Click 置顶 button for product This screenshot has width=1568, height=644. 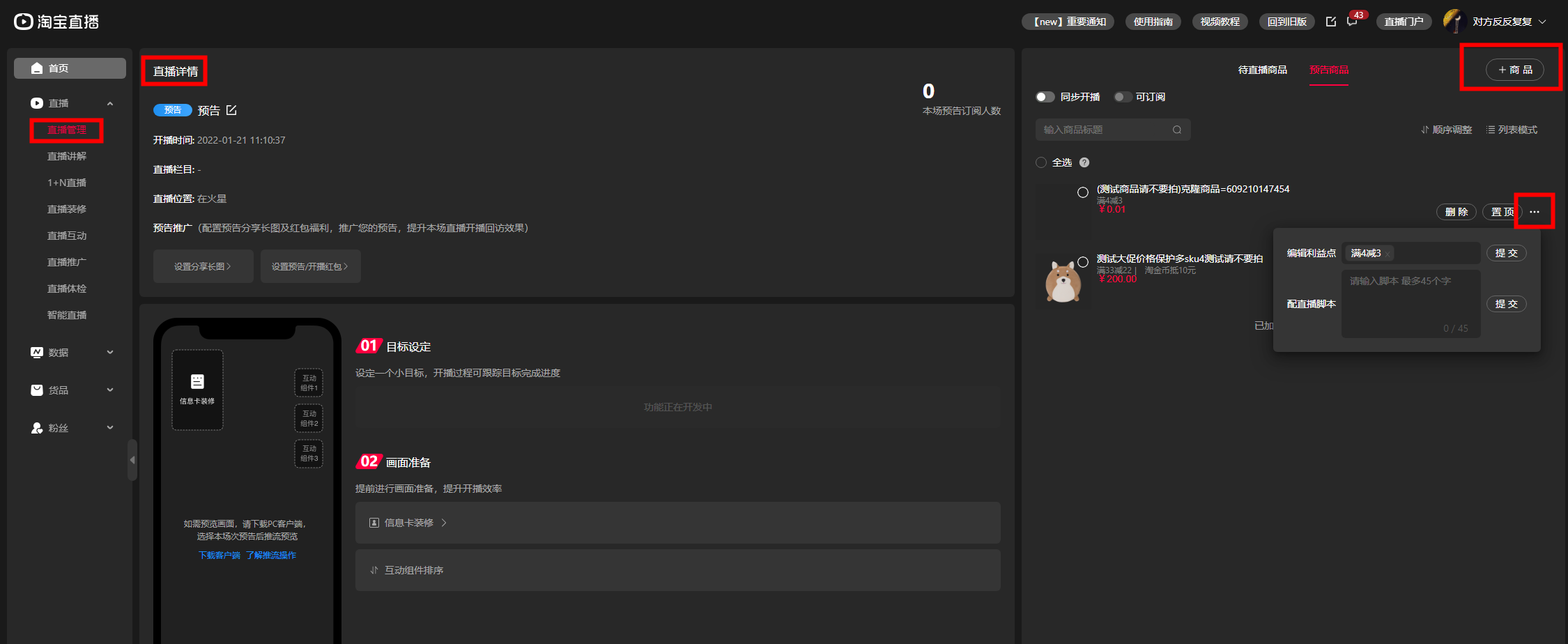point(1502,212)
